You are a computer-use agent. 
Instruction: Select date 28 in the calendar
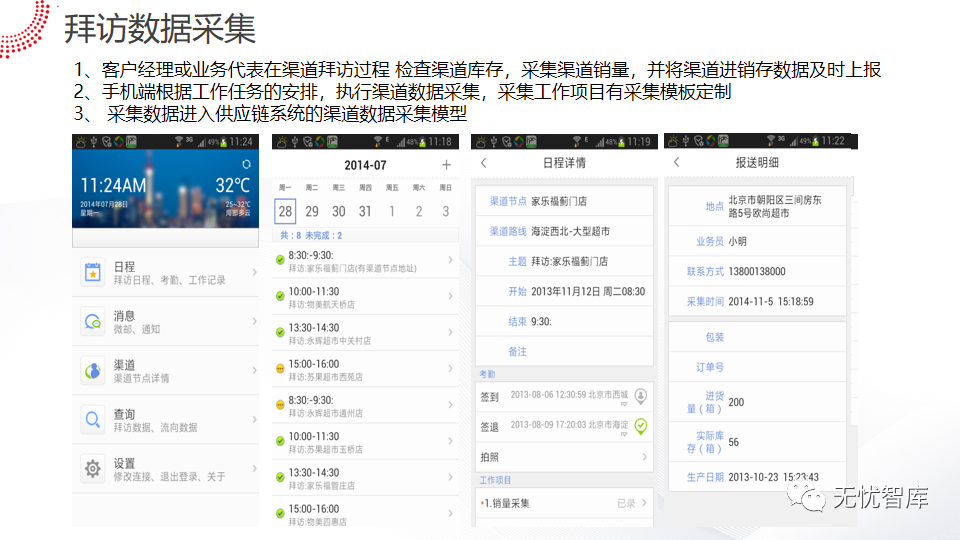pyautogui.click(x=285, y=211)
